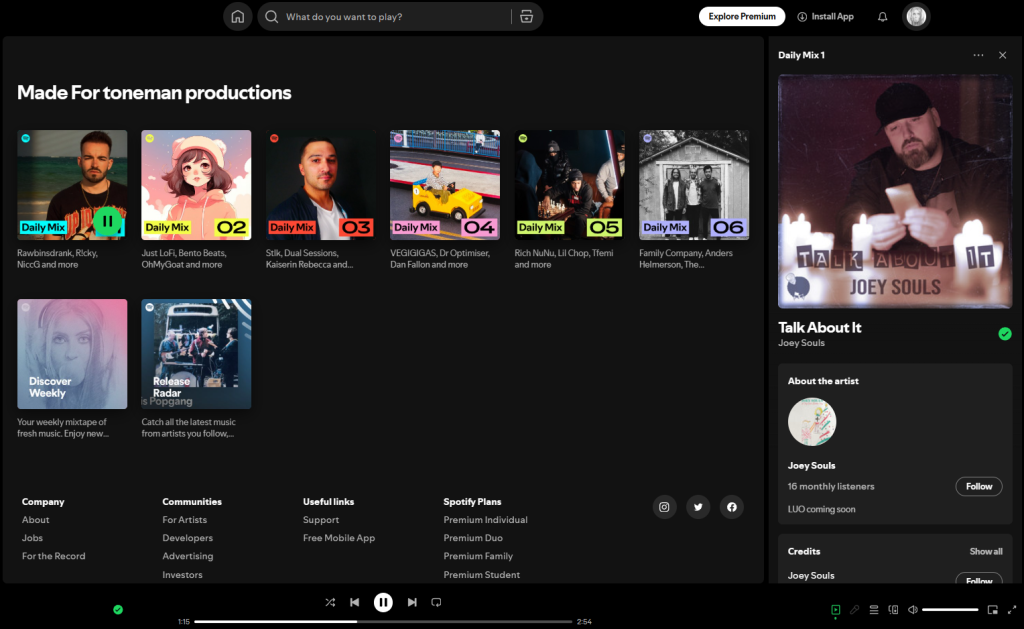Toggle saved checkmark beside Talk About It
This screenshot has height=629, width=1024.
1005,334
